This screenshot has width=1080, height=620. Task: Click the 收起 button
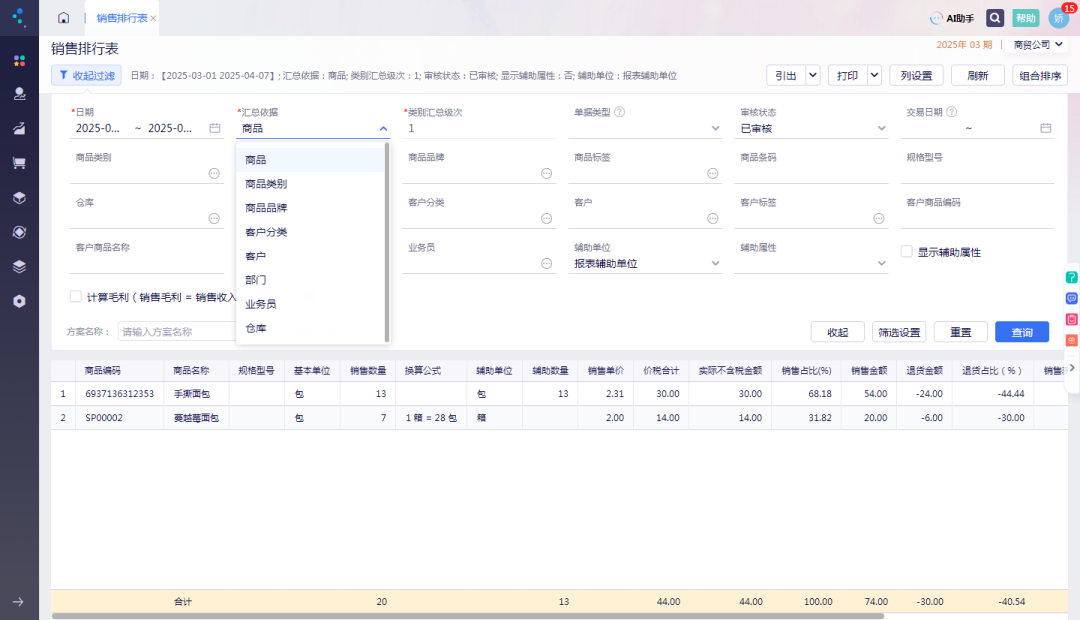[x=838, y=332]
